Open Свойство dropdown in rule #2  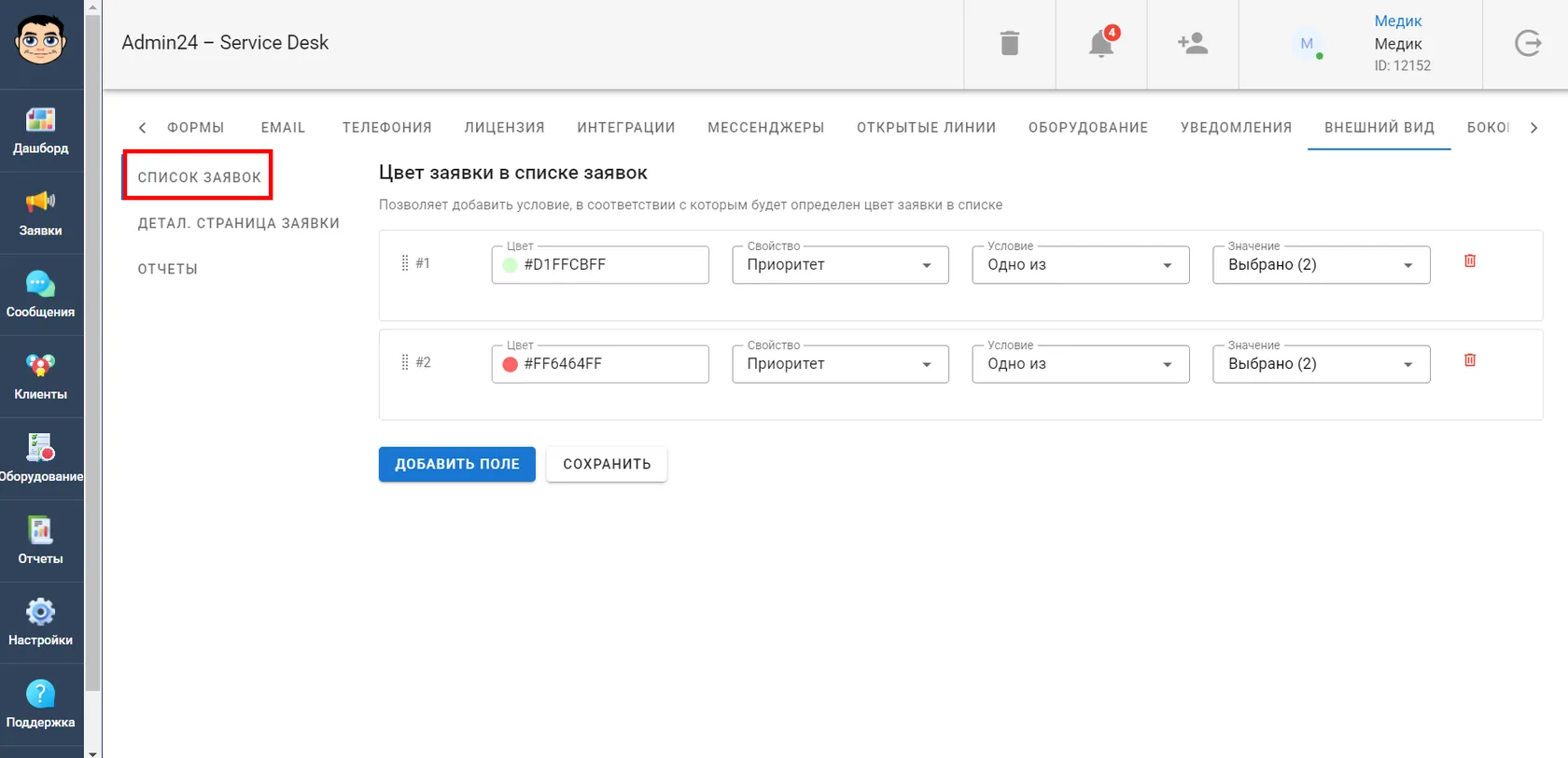point(840,364)
